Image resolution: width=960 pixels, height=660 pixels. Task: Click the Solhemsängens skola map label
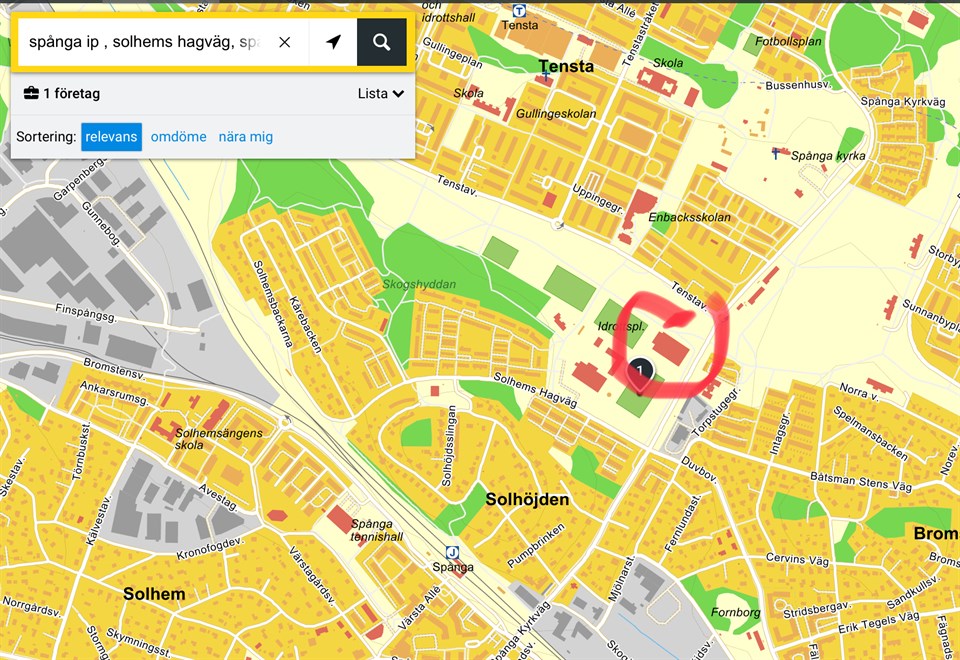[x=219, y=439]
